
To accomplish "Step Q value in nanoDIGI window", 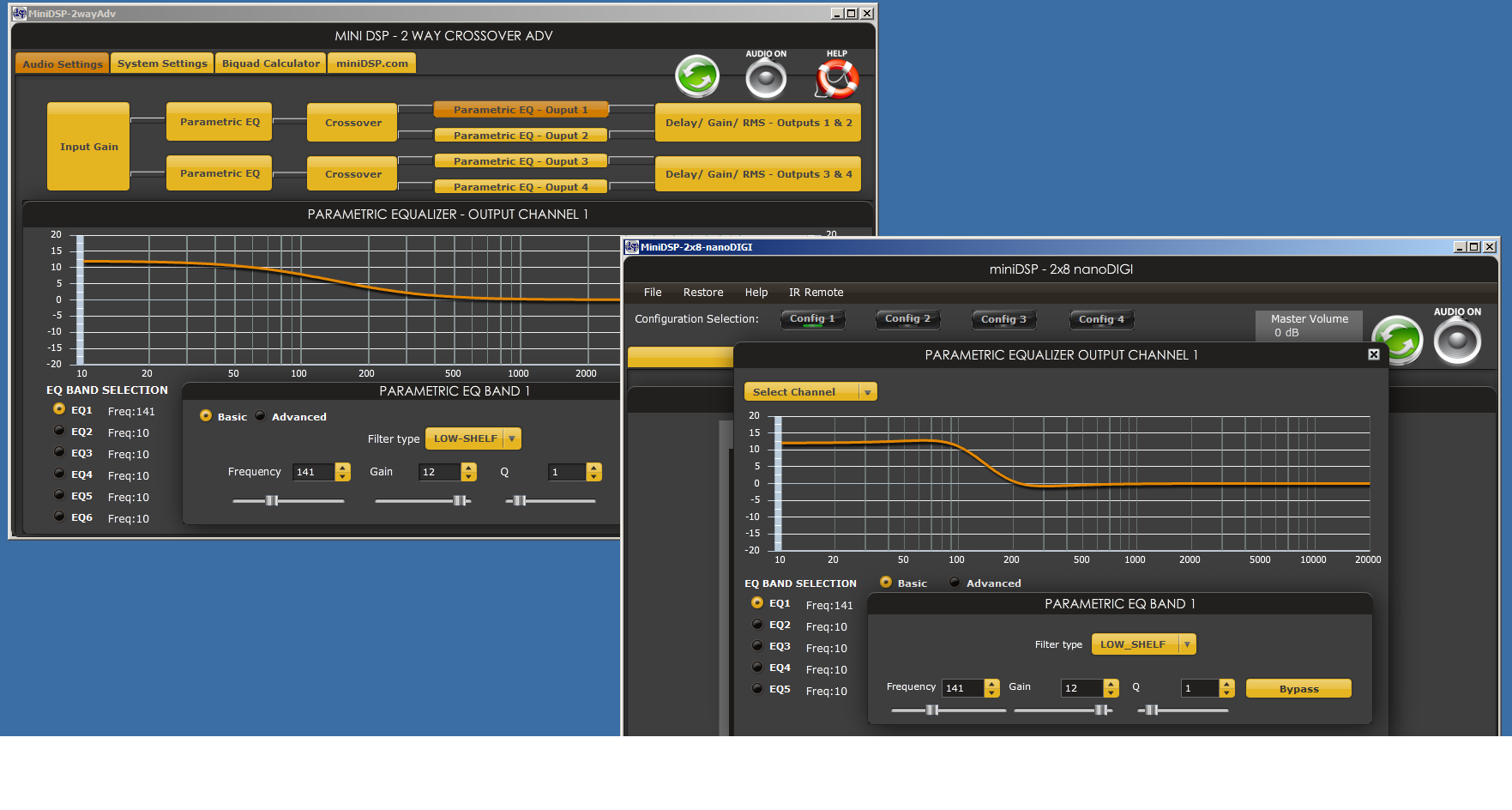I will 1227,688.
